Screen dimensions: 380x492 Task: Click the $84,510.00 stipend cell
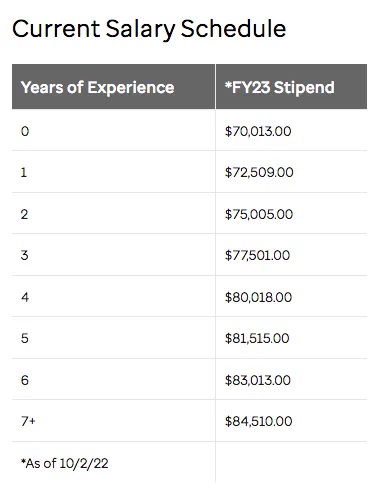pyautogui.click(x=291, y=421)
